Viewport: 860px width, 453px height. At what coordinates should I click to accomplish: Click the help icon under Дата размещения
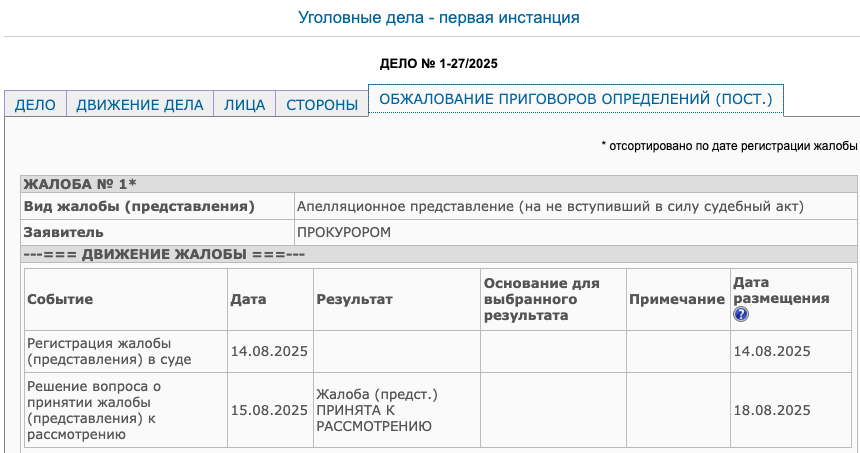click(740, 314)
